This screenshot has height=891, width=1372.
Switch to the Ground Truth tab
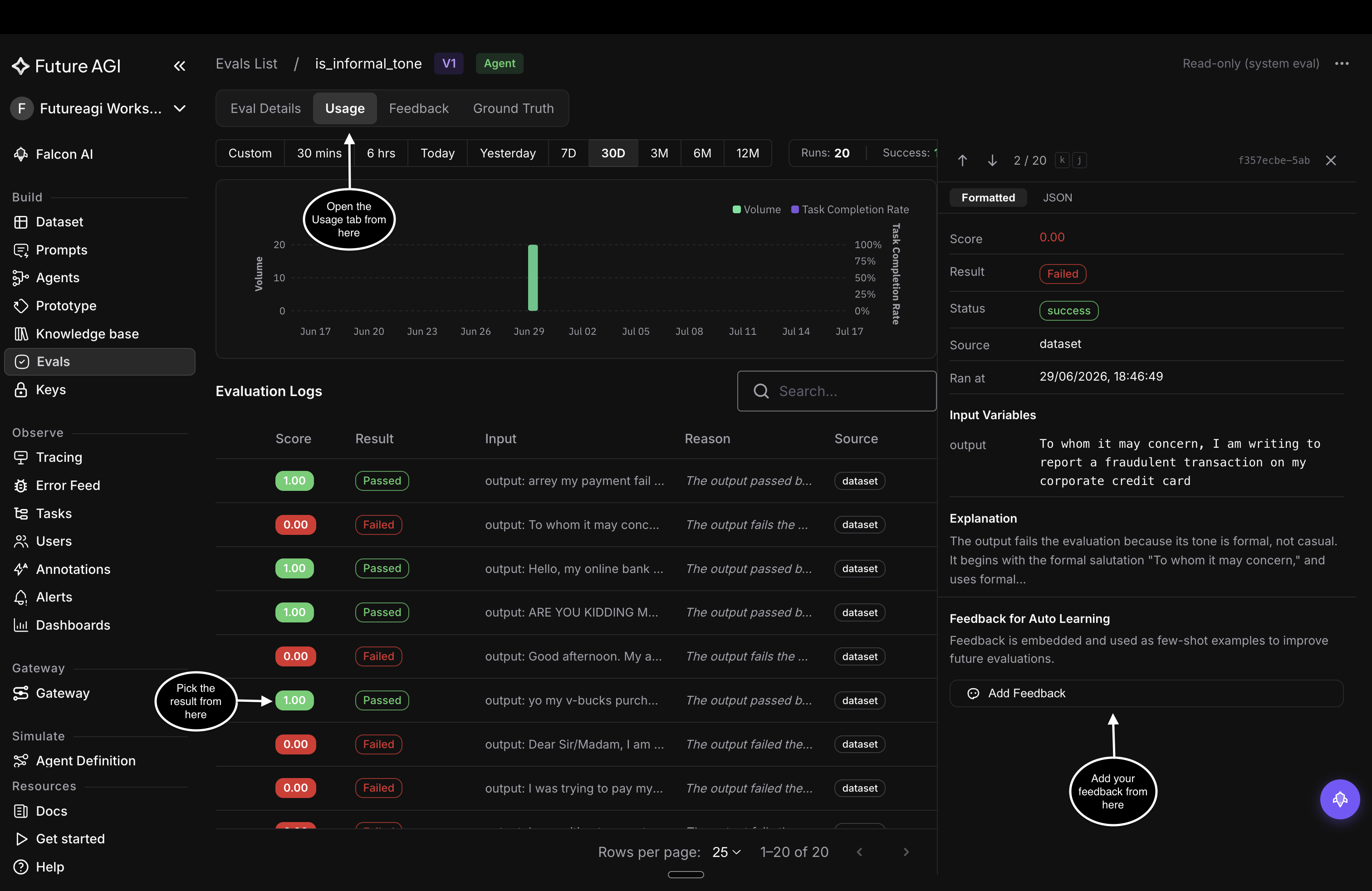513,108
